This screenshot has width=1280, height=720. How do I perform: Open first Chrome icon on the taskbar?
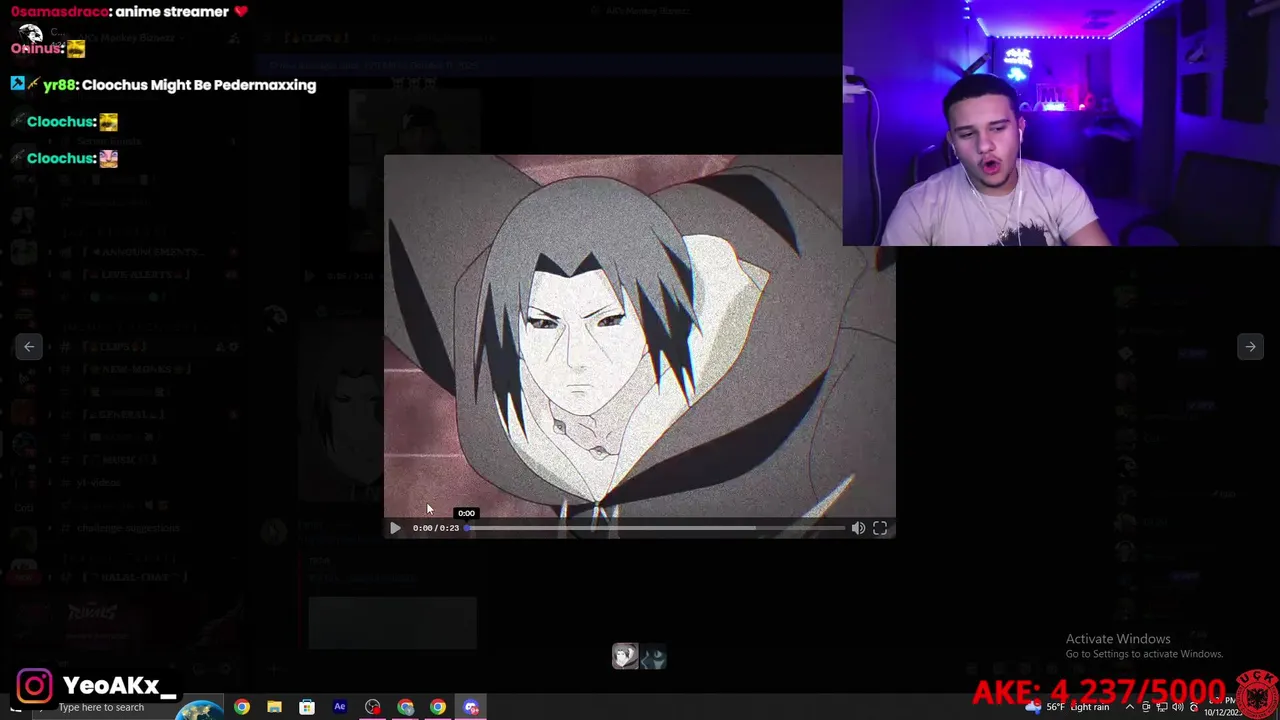tap(242, 707)
